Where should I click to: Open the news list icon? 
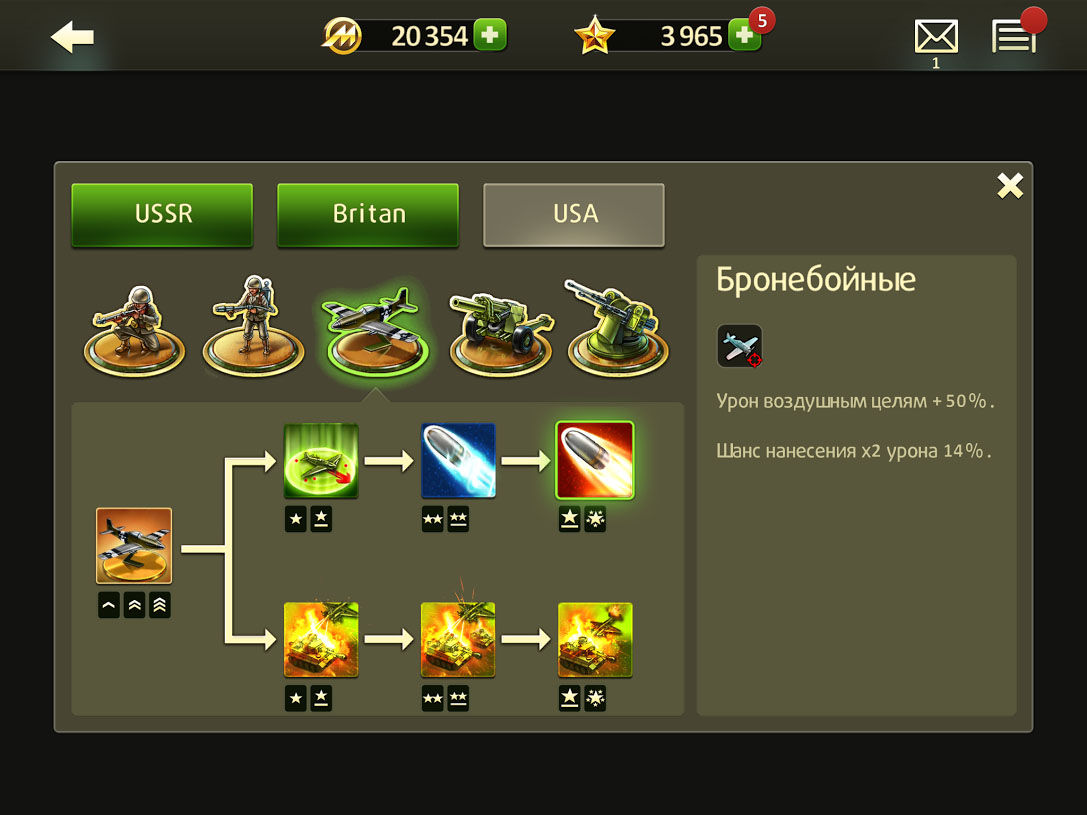click(x=1014, y=36)
